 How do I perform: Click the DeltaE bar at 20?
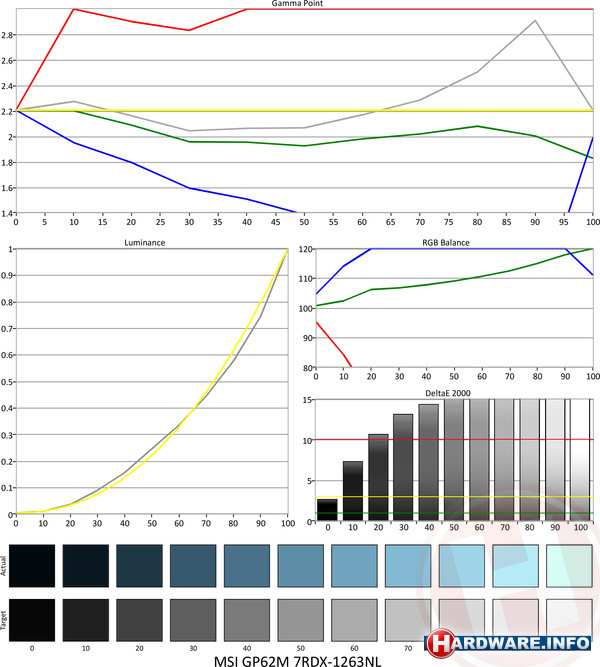point(378,475)
